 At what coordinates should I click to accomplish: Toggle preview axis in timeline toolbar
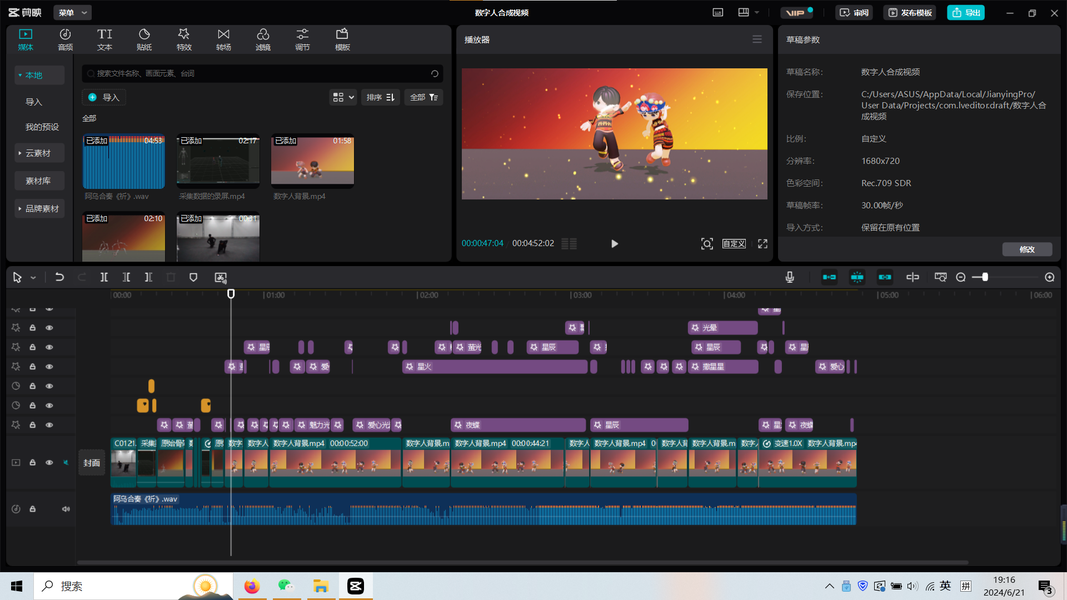pyautogui.click(x=913, y=278)
